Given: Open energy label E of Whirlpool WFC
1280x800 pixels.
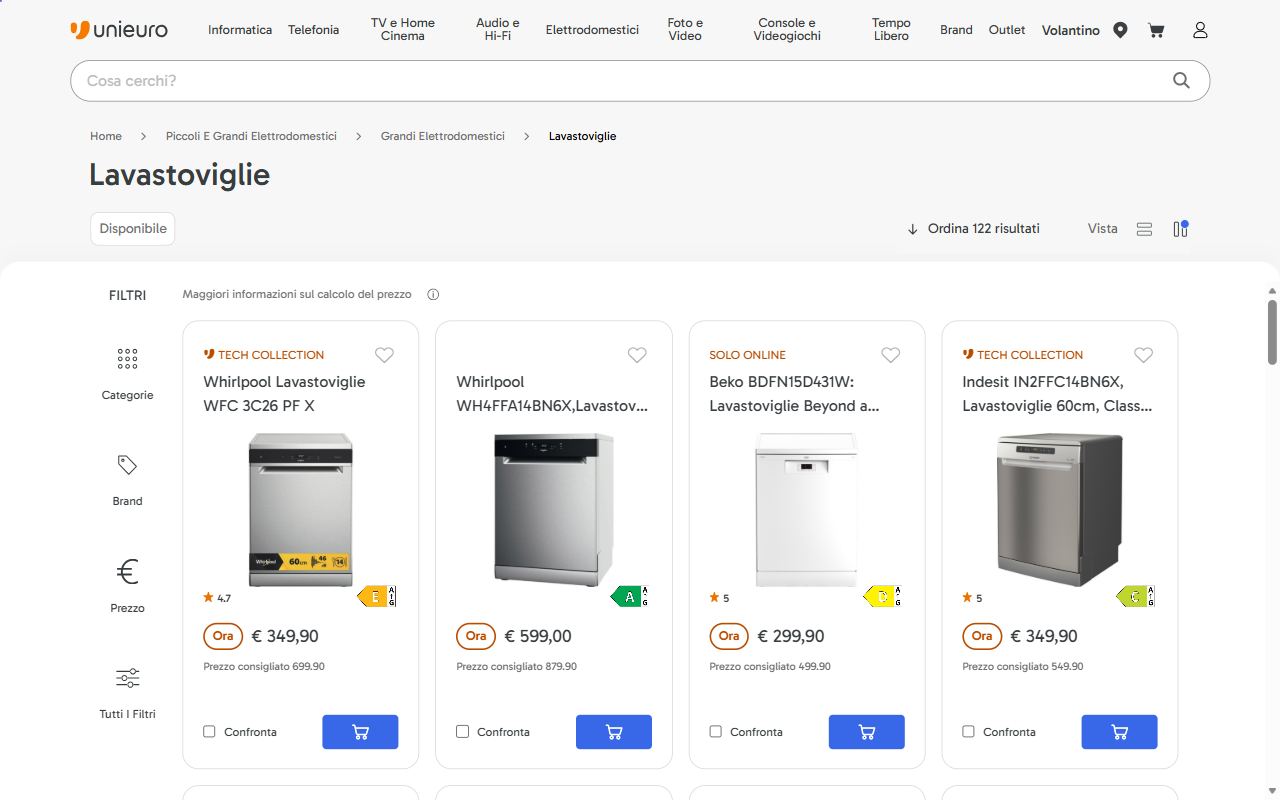Looking at the screenshot, I should (377, 597).
